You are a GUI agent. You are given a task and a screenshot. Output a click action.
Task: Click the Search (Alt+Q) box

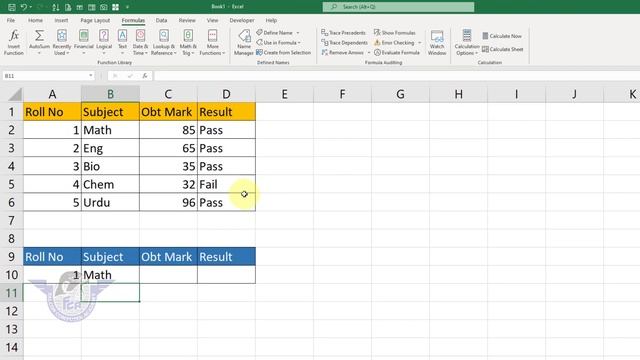pos(398,7)
